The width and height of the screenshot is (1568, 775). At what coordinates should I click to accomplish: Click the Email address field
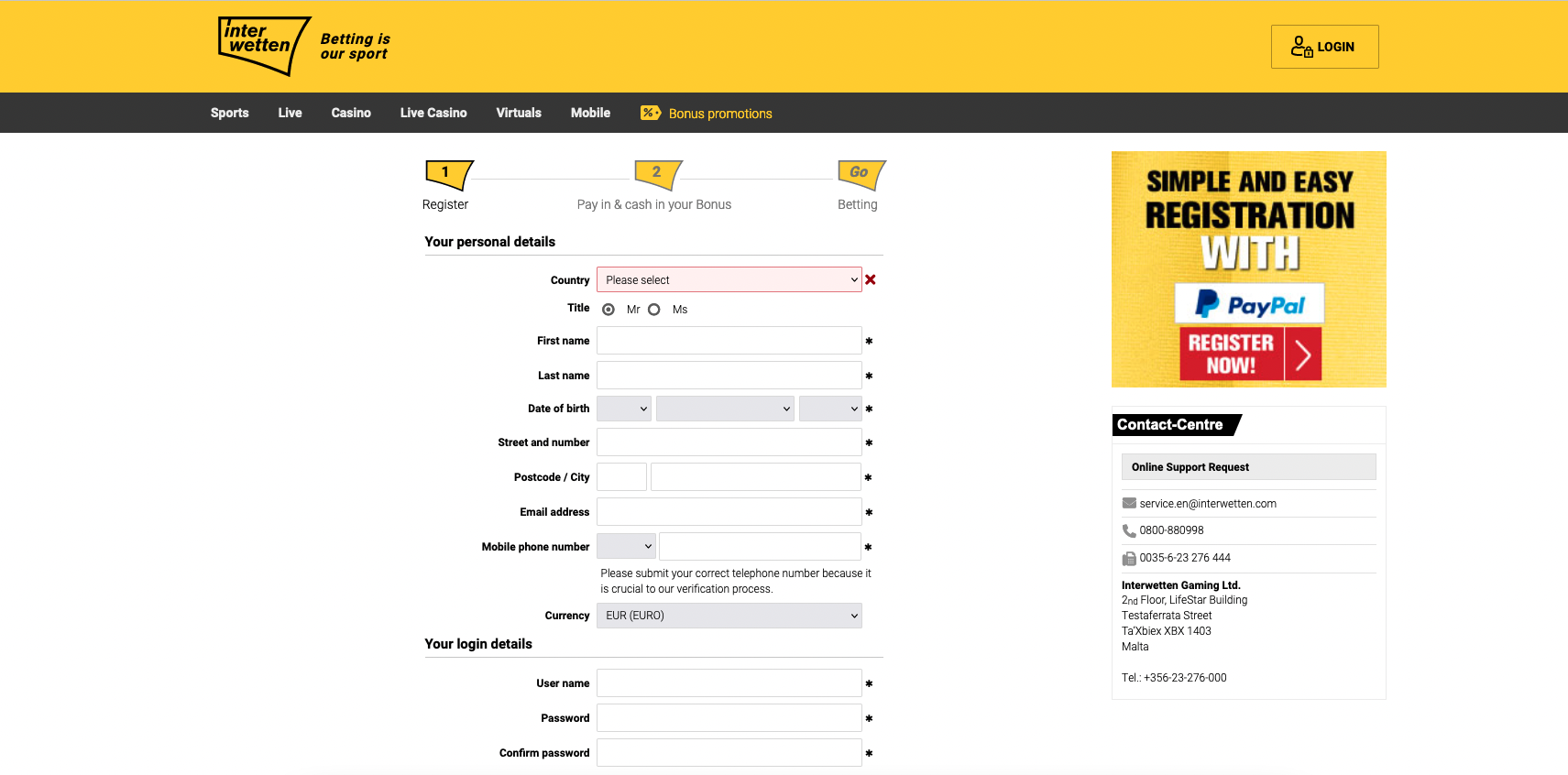tap(729, 512)
